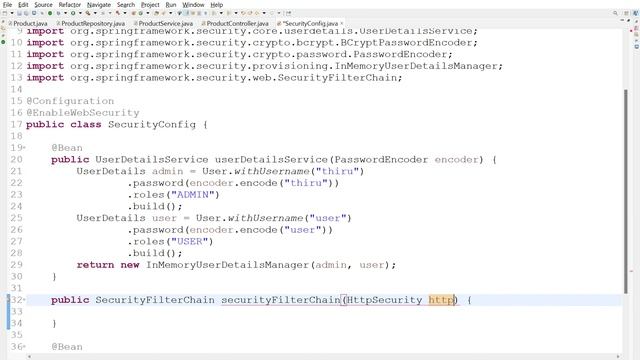The height and width of the screenshot is (360, 640).
Task: Maximize the editor area via its maximize icon
Action: 628,20
